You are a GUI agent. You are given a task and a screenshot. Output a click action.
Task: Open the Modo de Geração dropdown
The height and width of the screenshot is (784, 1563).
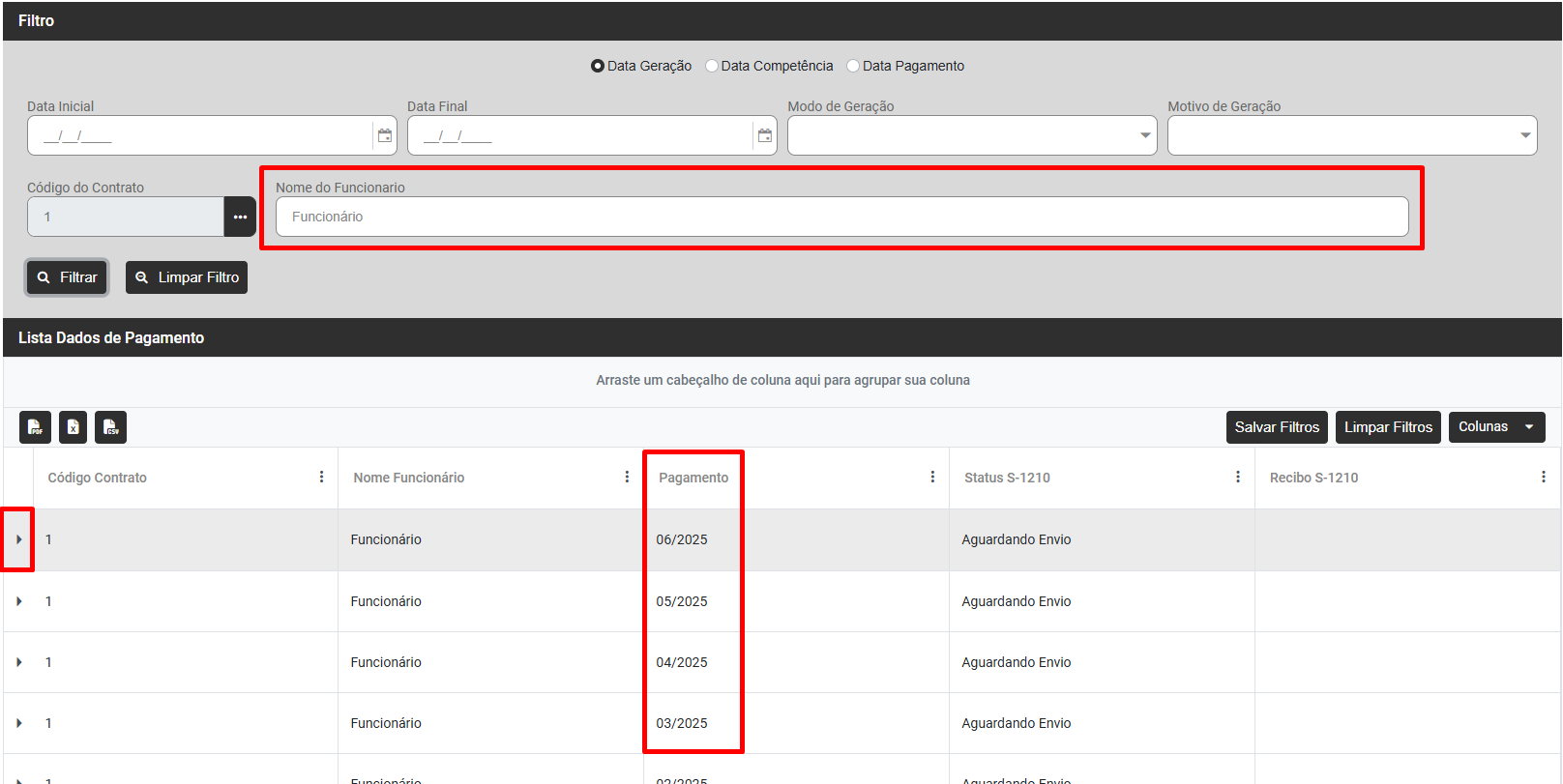[x=971, y=135]
